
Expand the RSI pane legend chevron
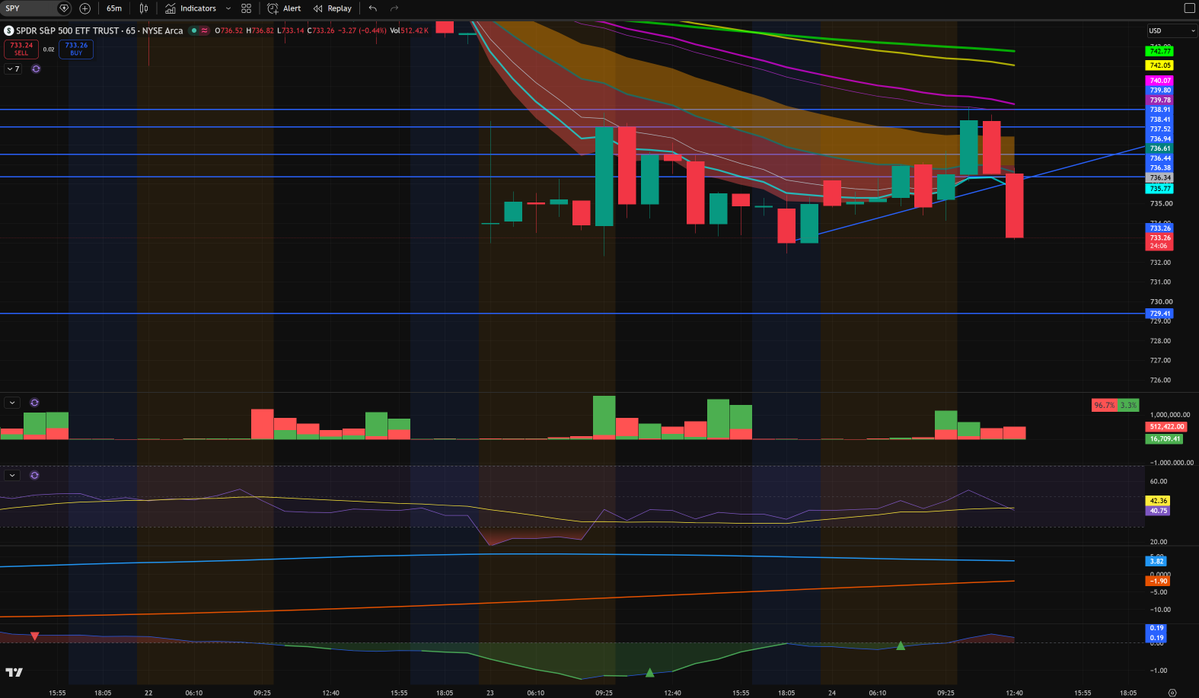(12, 475)
